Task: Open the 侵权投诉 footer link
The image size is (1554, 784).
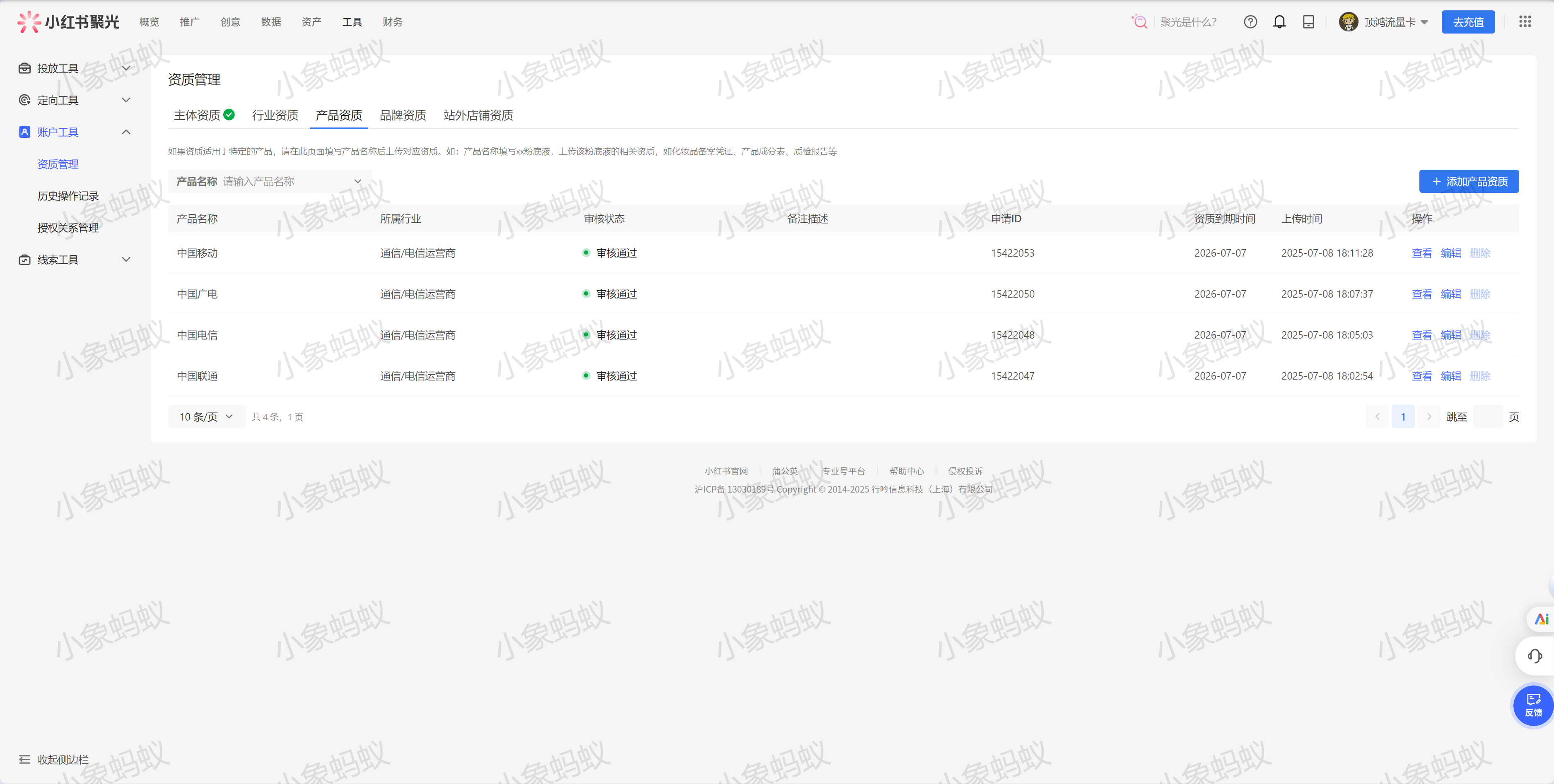Action: [965, 471]
